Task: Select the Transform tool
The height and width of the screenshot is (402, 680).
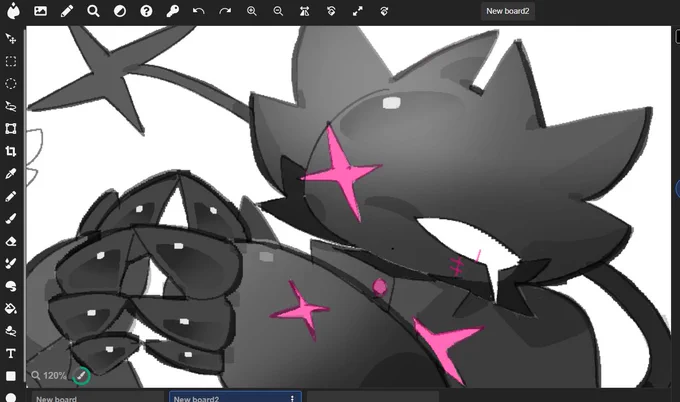Action: tap(11, 129)
